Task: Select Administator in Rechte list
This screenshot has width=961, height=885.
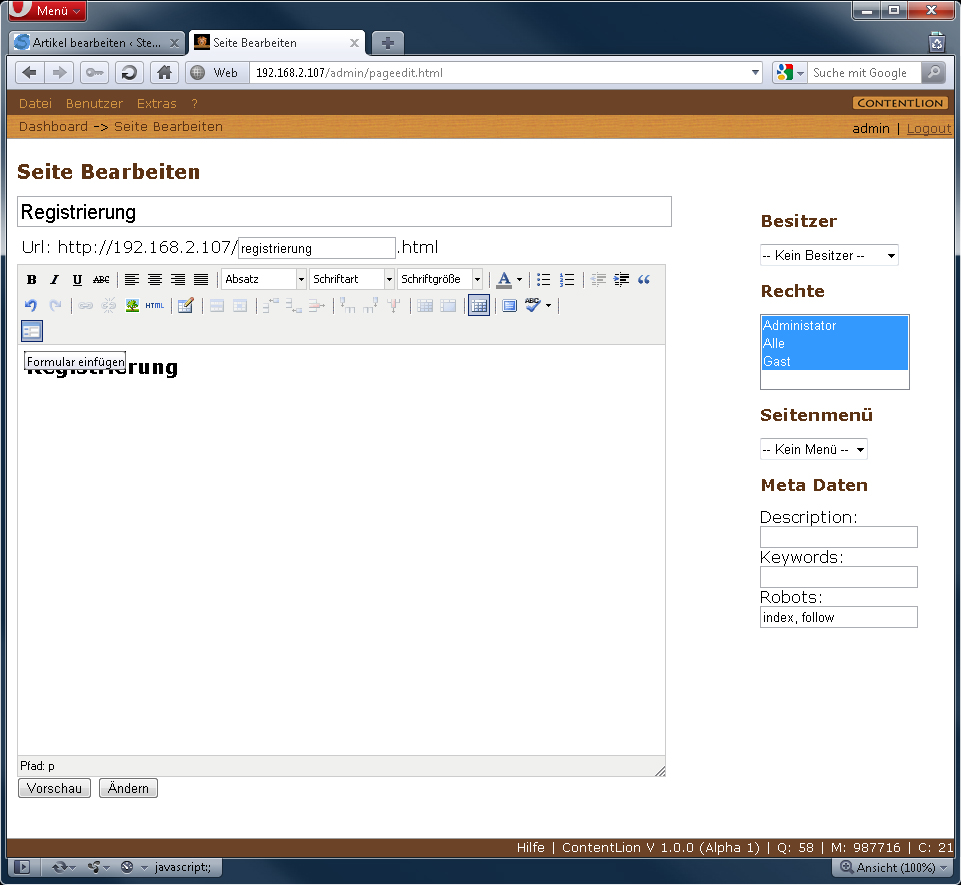Action: pos(834,325)
